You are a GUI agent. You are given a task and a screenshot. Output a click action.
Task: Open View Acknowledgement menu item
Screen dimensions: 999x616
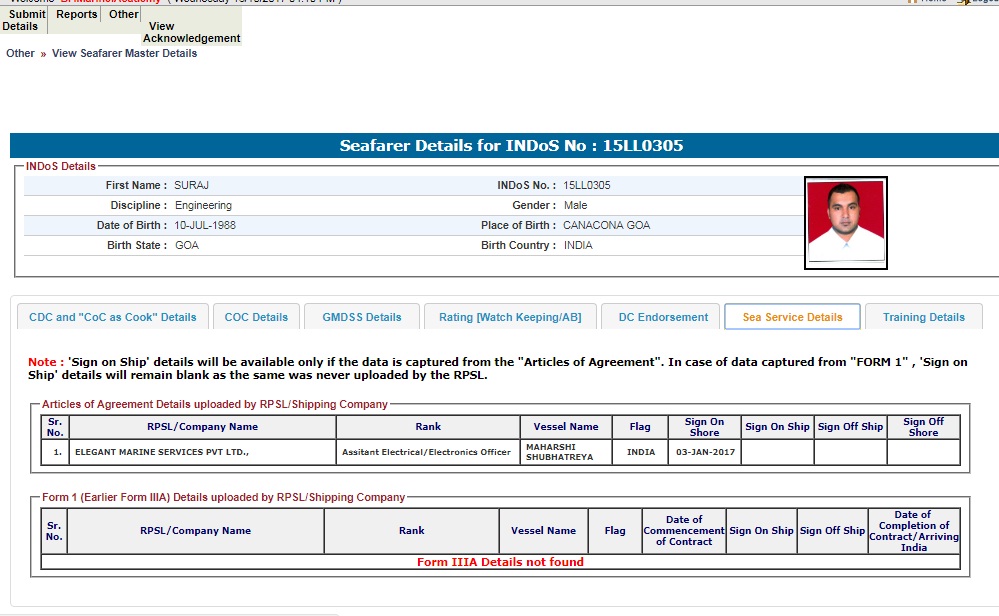(193, 32)
